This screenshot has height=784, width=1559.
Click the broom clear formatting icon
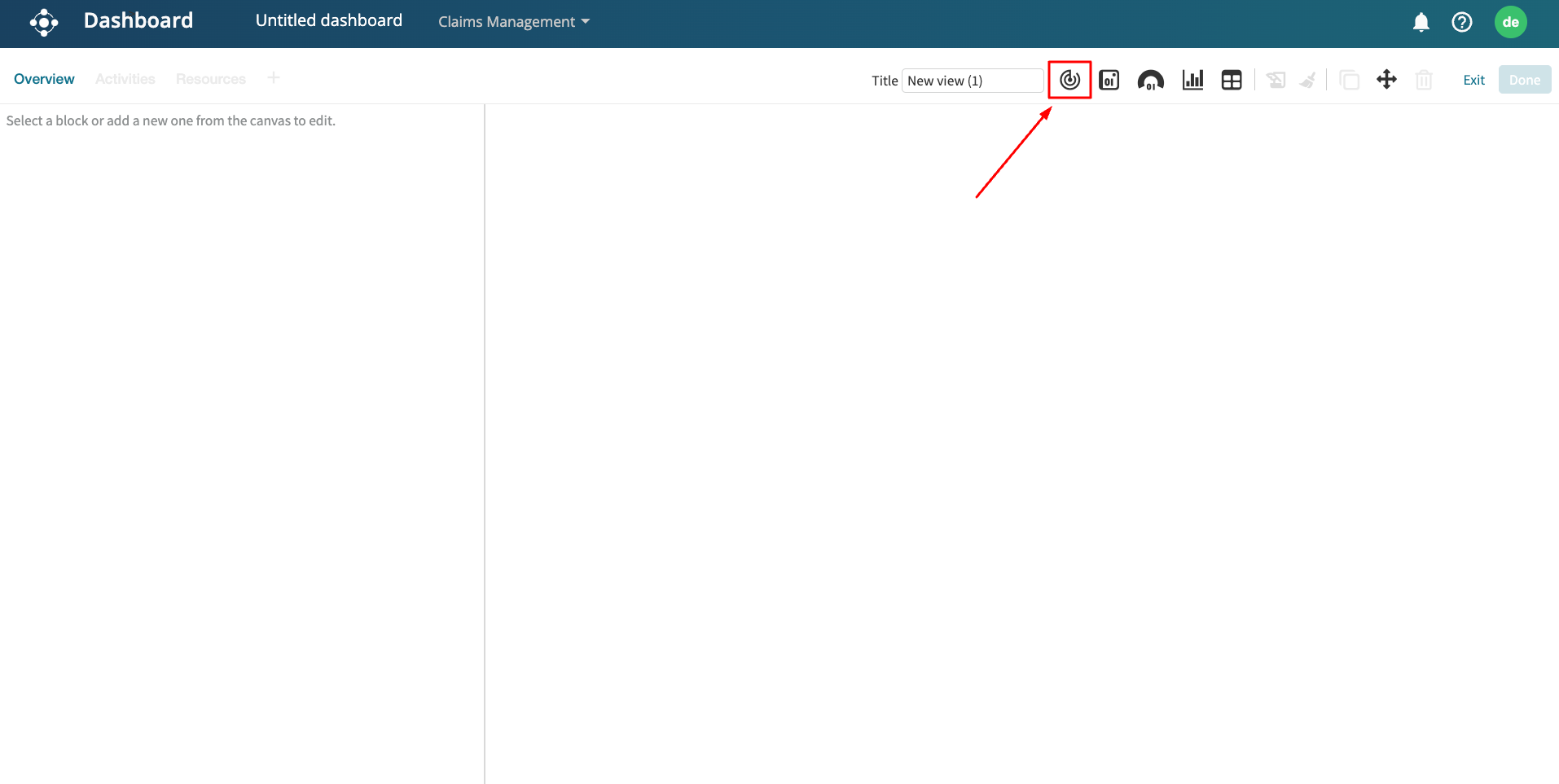tap(1308, 80)
